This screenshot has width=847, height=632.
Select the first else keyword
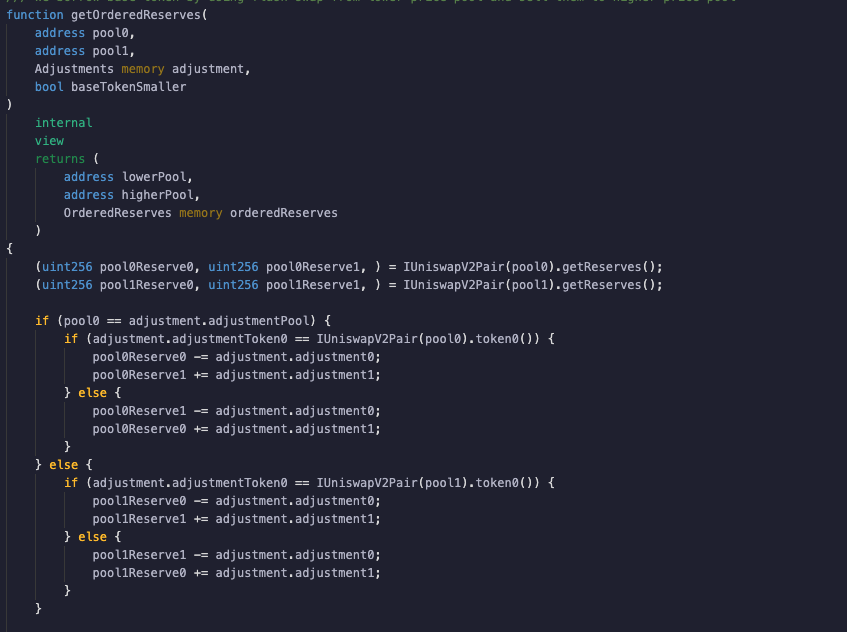coord(90,392)
